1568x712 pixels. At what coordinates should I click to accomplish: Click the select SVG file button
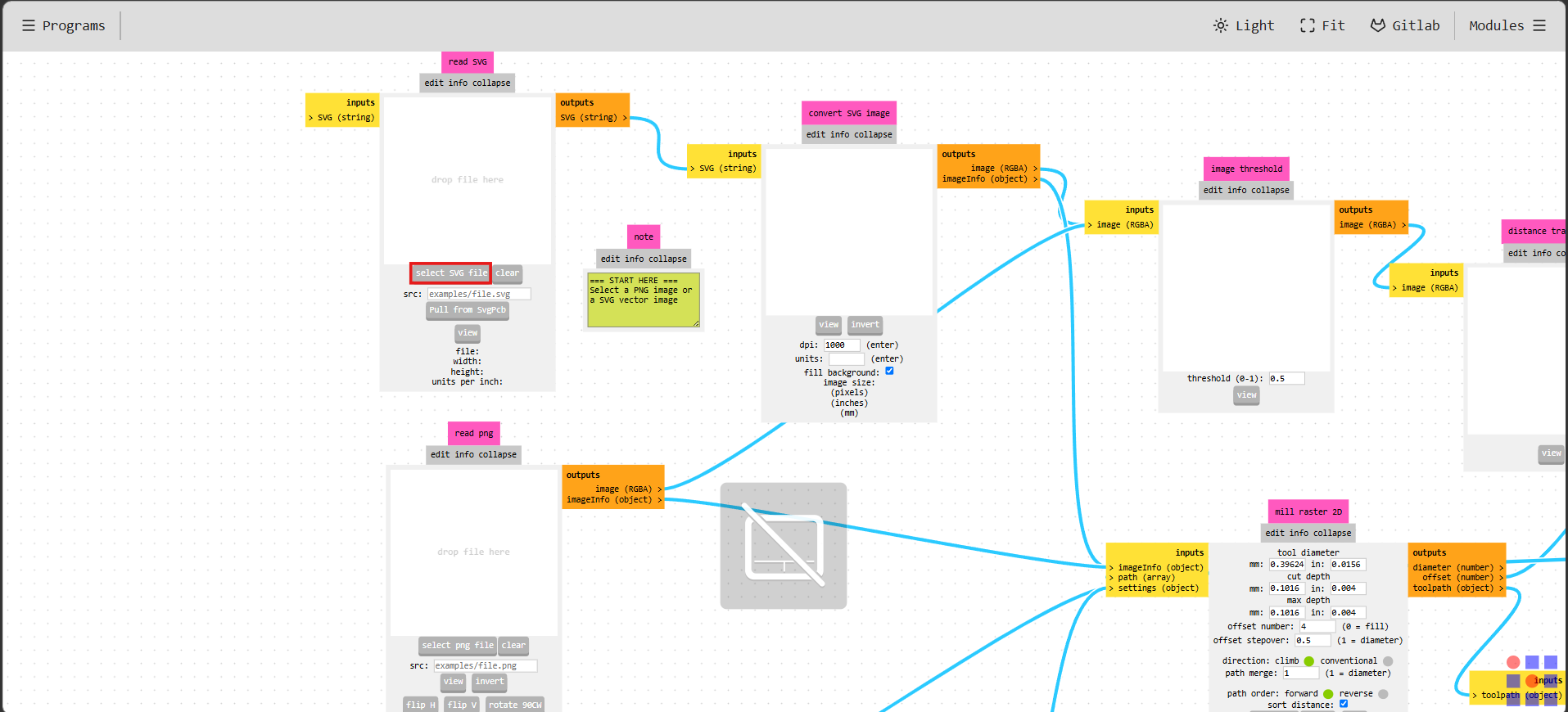coord(451,273)
